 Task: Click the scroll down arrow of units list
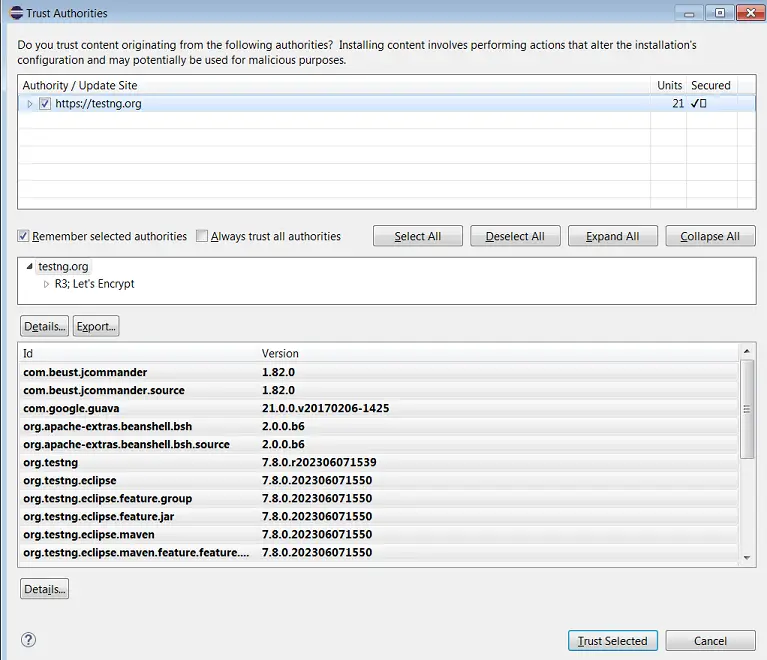746,557
